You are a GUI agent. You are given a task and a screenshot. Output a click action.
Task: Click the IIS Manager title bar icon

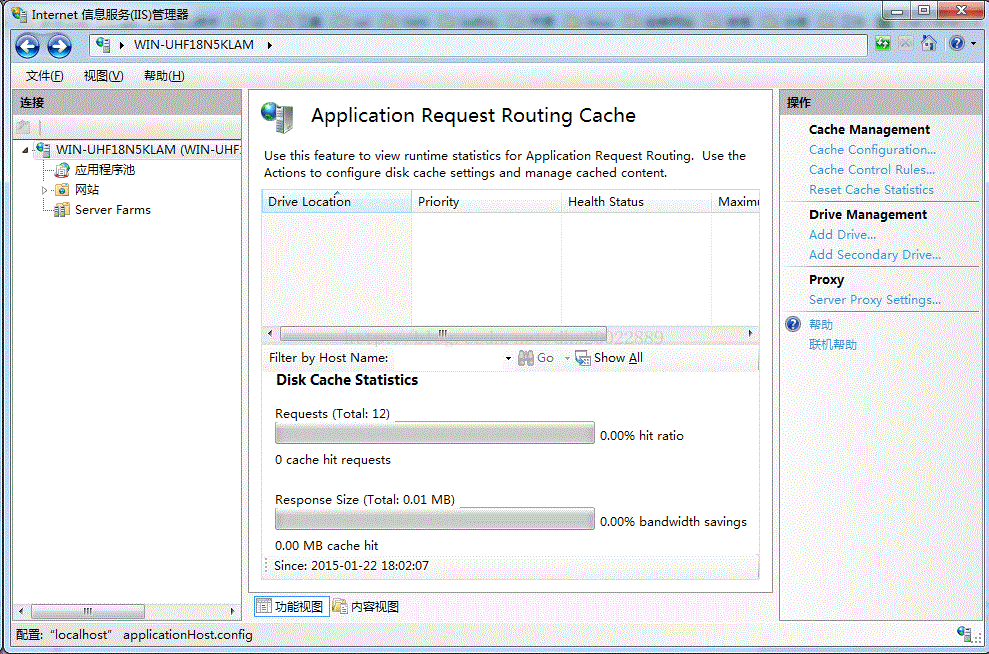coord(19,14)
